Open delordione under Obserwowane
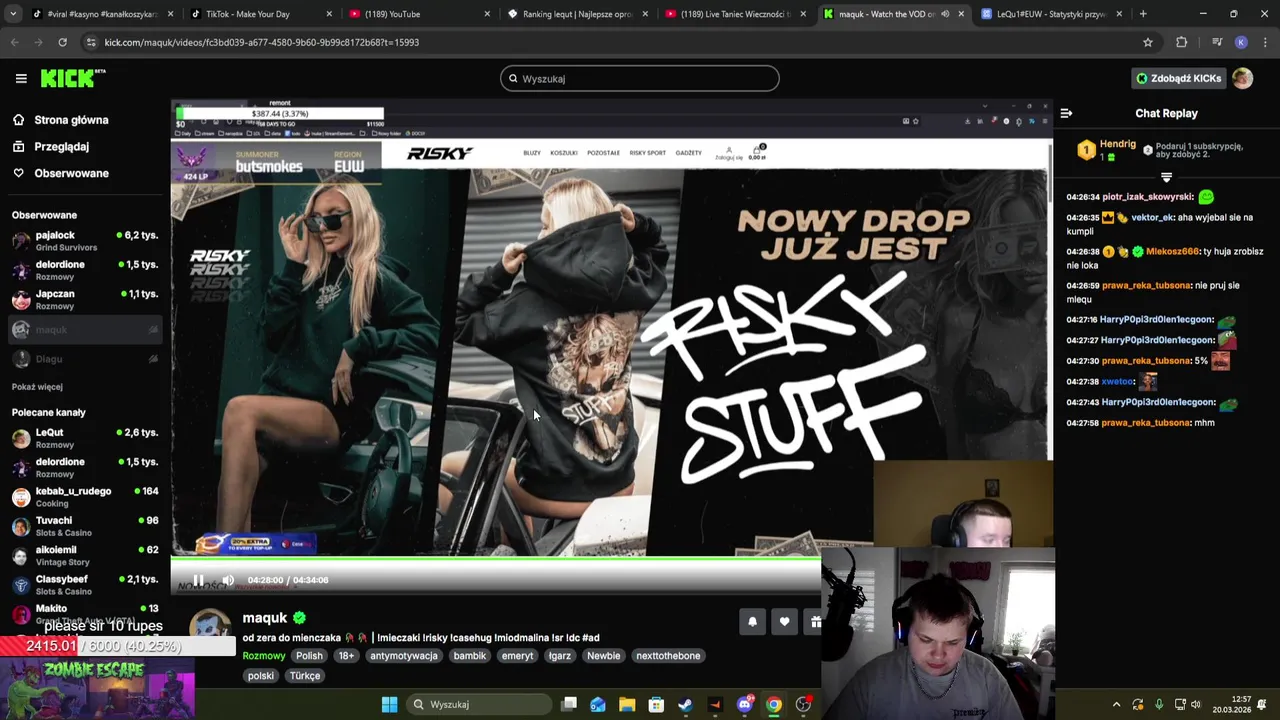This screenshot has height=720, width=1280. [85, 270]
